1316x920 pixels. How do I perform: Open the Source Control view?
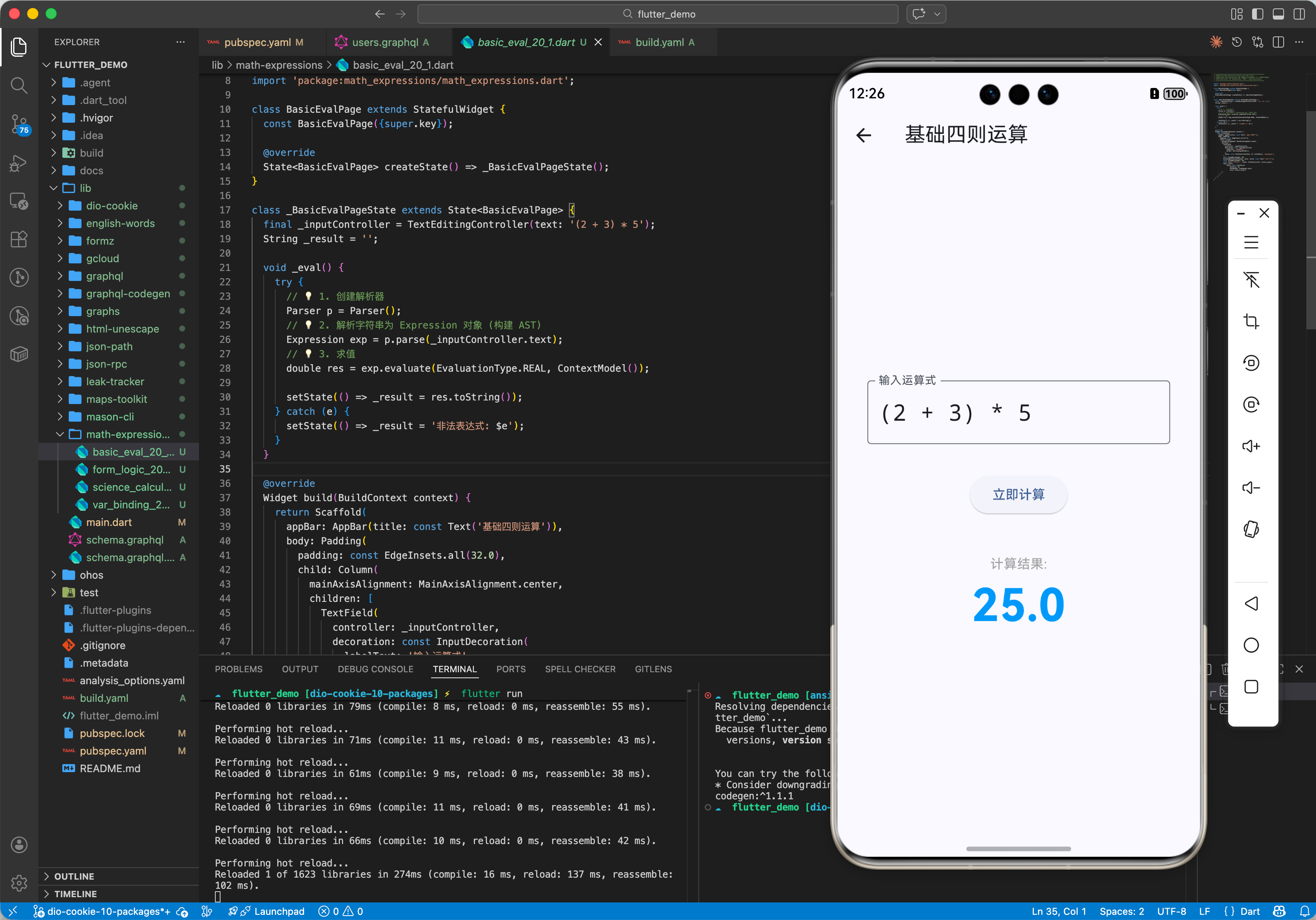19,123
